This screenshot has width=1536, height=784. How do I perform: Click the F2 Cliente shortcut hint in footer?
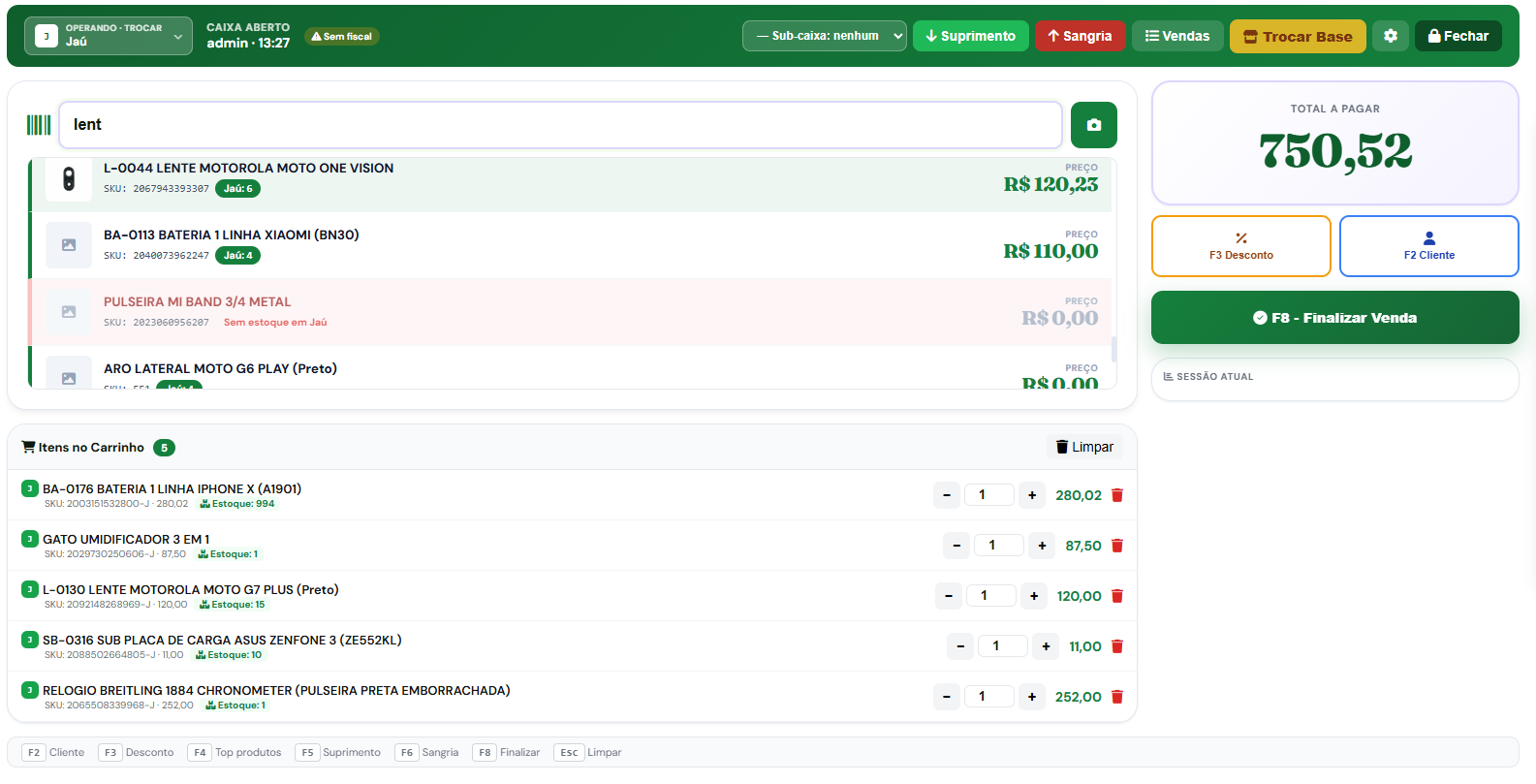[54, 753]
